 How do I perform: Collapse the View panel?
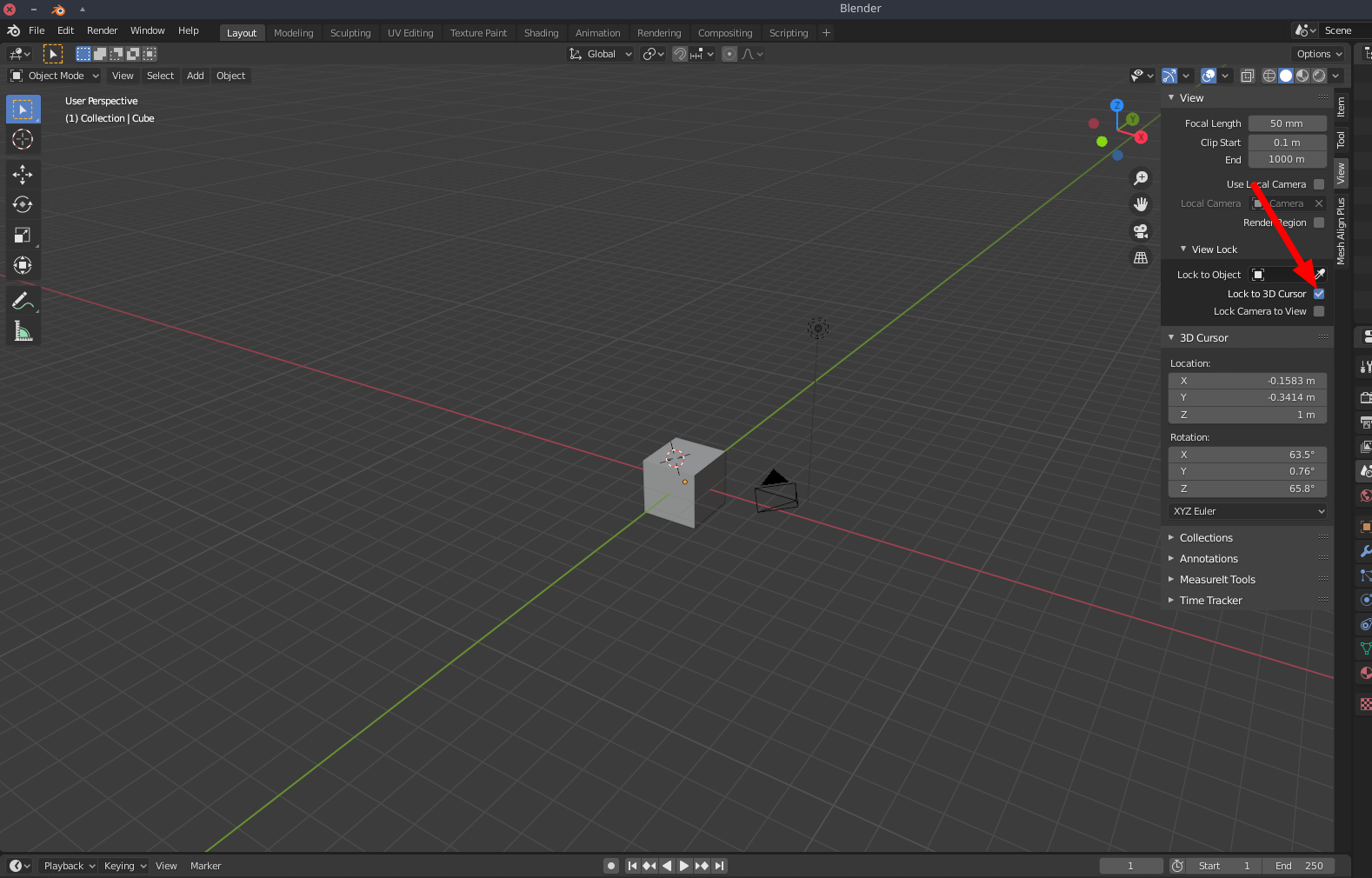point(1171,97)
